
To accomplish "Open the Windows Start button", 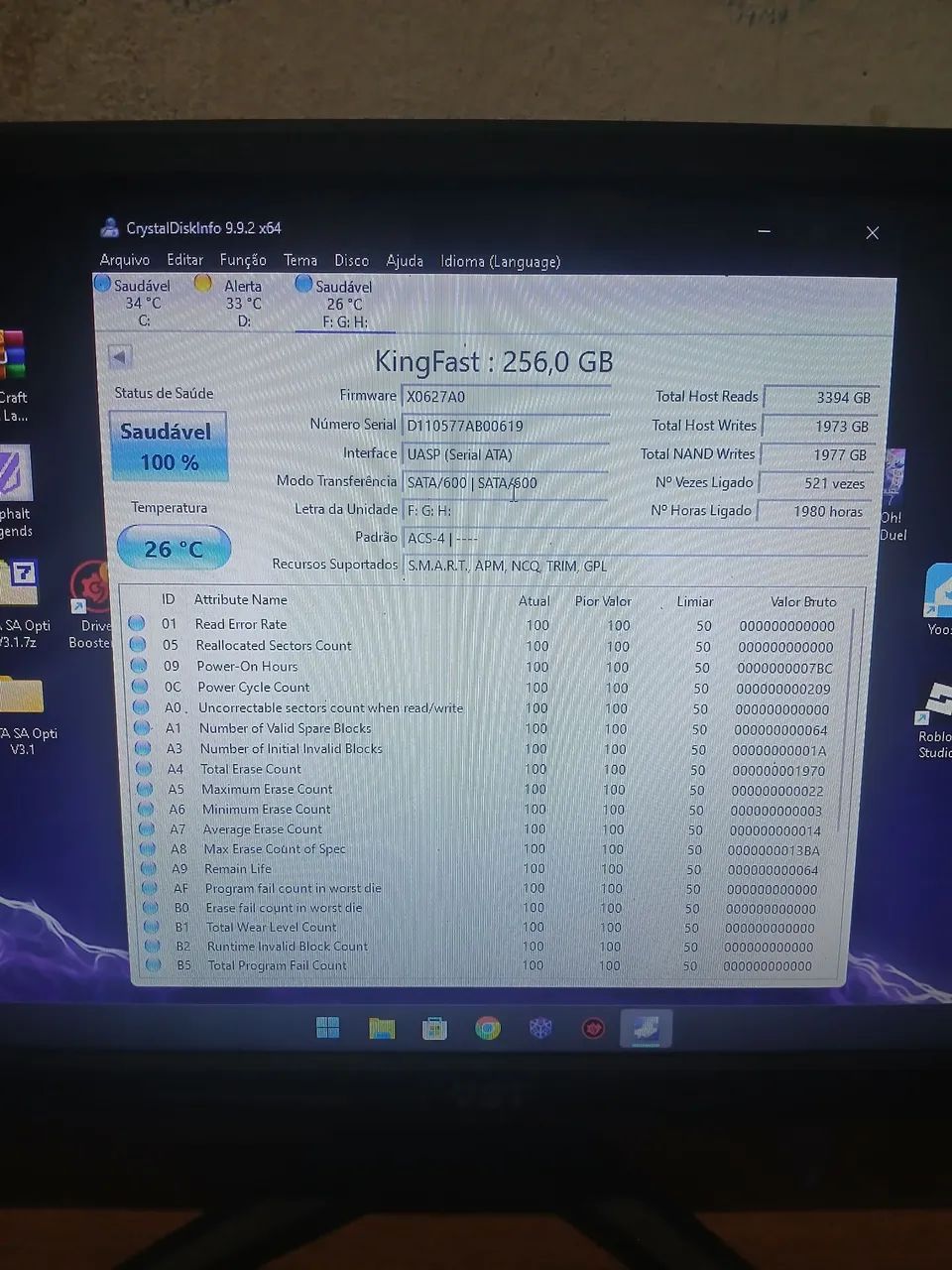I will pyautogui.click(x=328, y=1027).
